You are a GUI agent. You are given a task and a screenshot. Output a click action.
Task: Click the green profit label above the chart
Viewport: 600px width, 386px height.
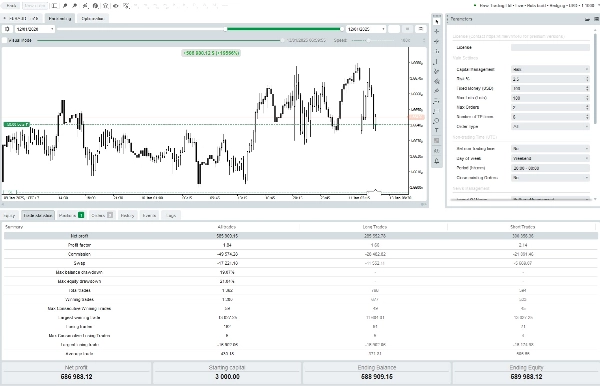point(211,53)
